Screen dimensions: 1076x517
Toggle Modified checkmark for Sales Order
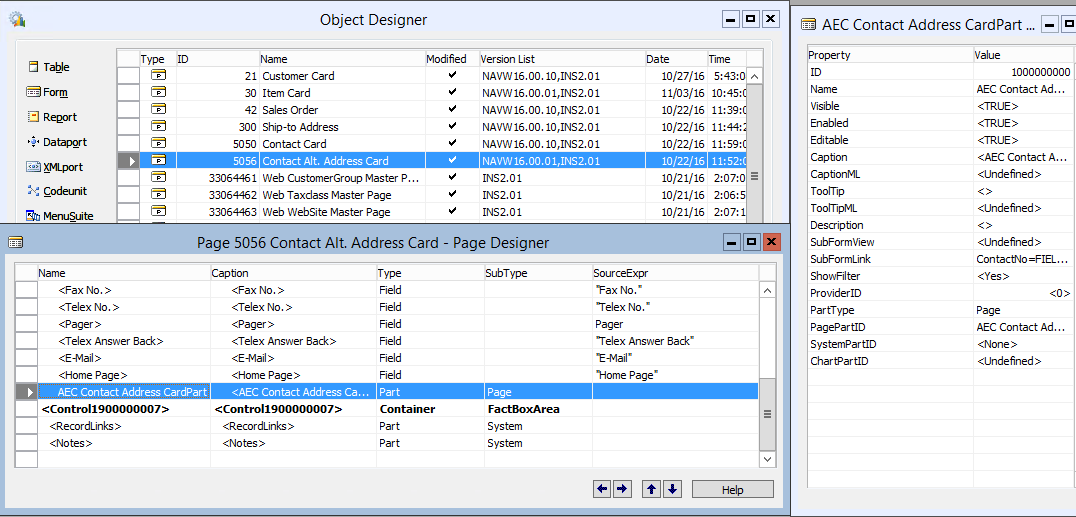tap(452, 110)
